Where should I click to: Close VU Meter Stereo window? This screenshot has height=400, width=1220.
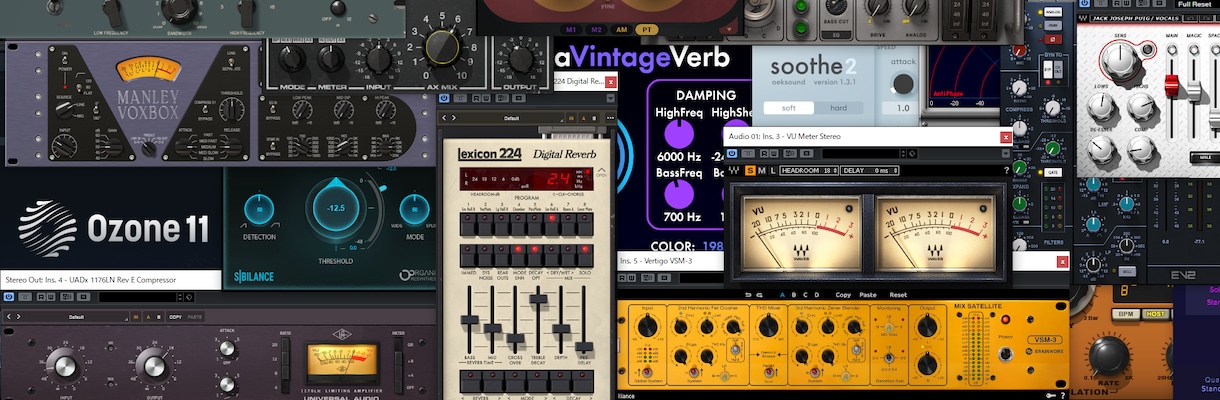click(x=1005, y=137)
